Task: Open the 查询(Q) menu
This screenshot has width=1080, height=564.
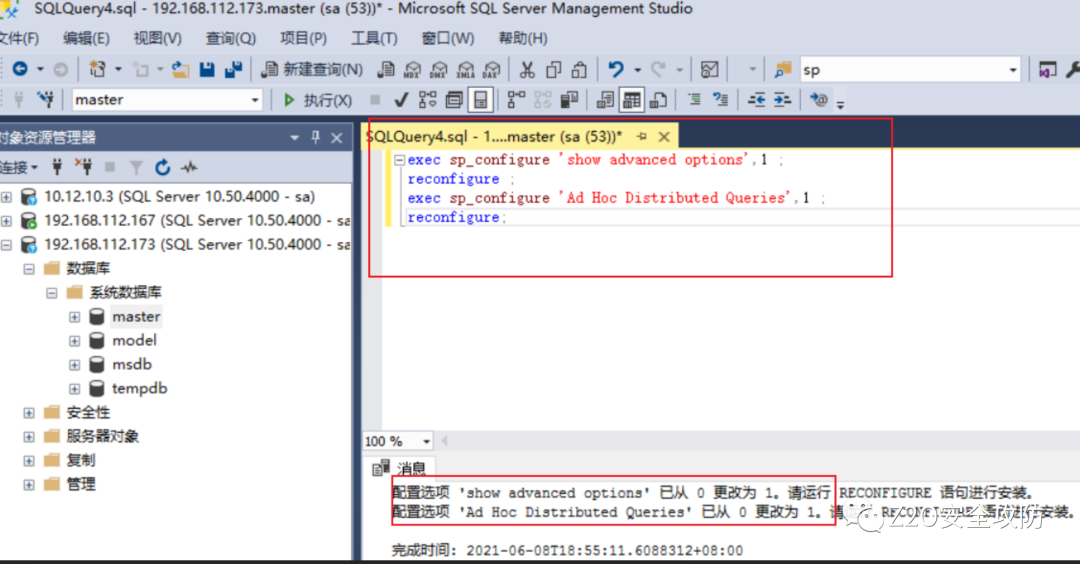Action: coord(231,39)
